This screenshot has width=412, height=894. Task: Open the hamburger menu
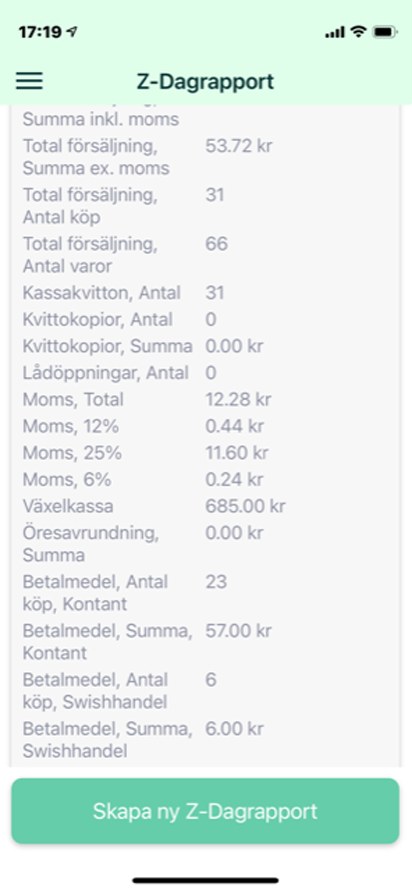tap(29, 81)
